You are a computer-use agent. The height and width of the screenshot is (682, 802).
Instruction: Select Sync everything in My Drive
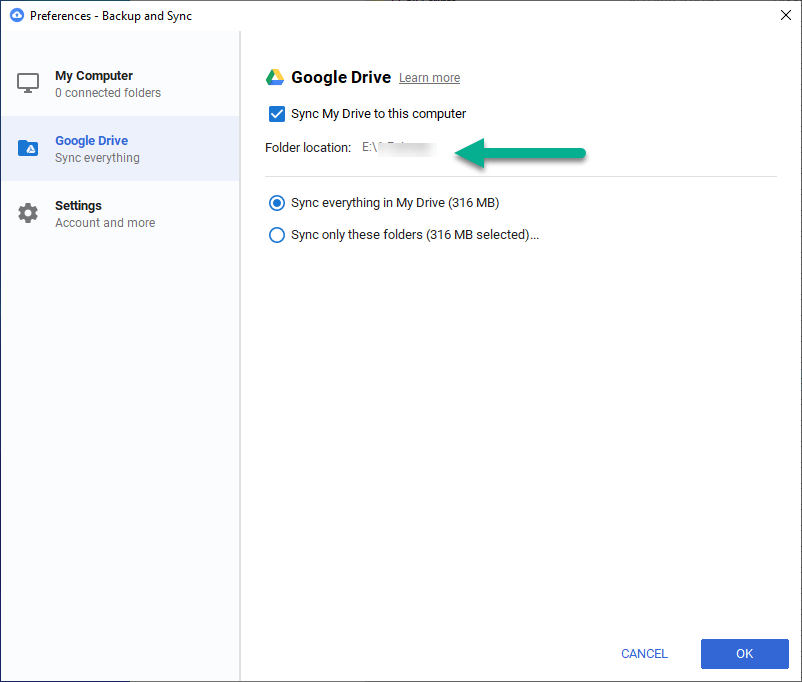point(277,203)
